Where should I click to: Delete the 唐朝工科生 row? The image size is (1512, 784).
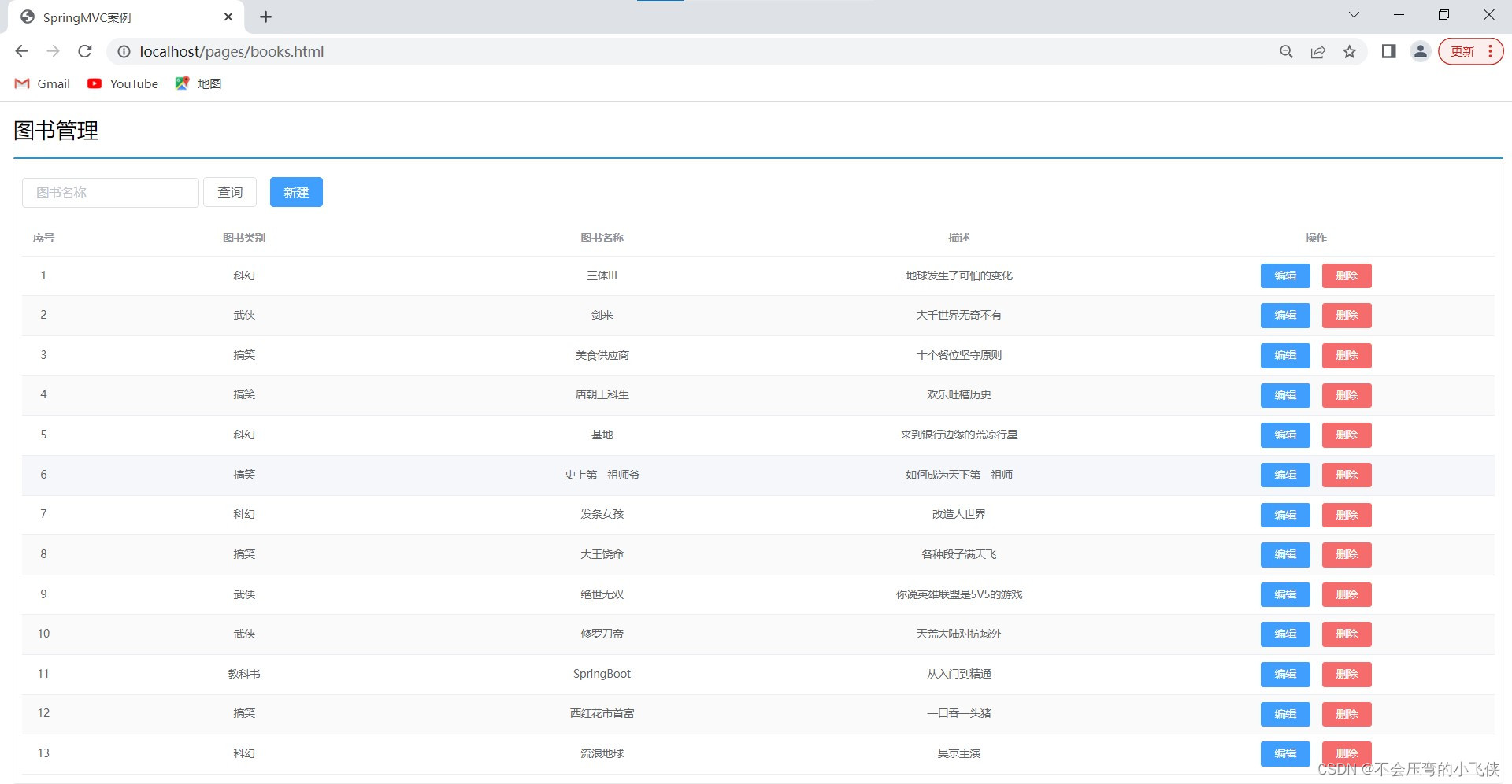click(x=1347, y=395)
